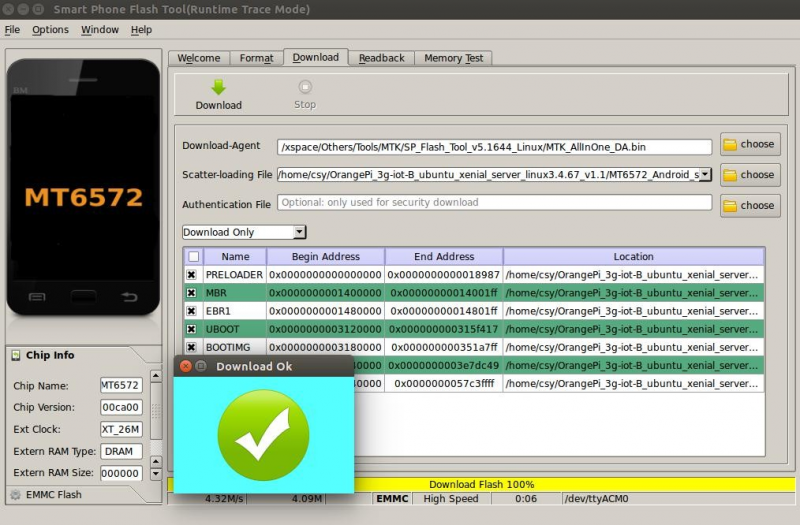
Task: Uncheck the PRELOADER partition checkbox
Action: [192, 275]
